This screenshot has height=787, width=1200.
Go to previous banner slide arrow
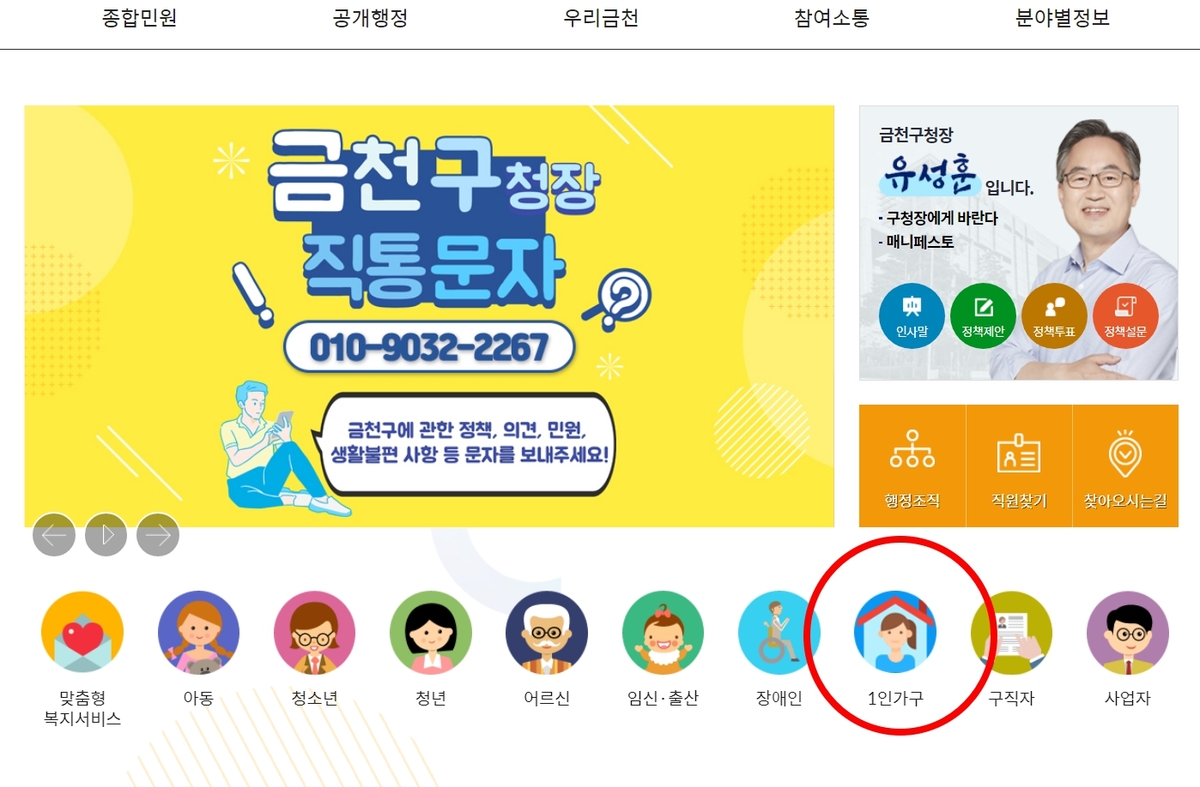tap(54, 534)
